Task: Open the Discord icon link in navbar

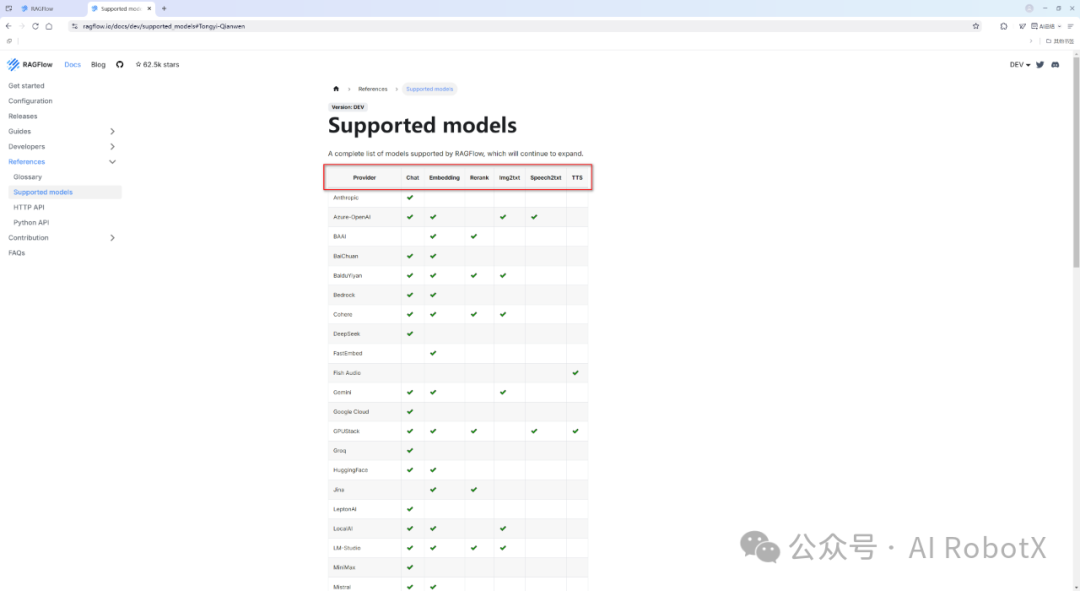Action: pyautogui.click(x=1055, y=65)
